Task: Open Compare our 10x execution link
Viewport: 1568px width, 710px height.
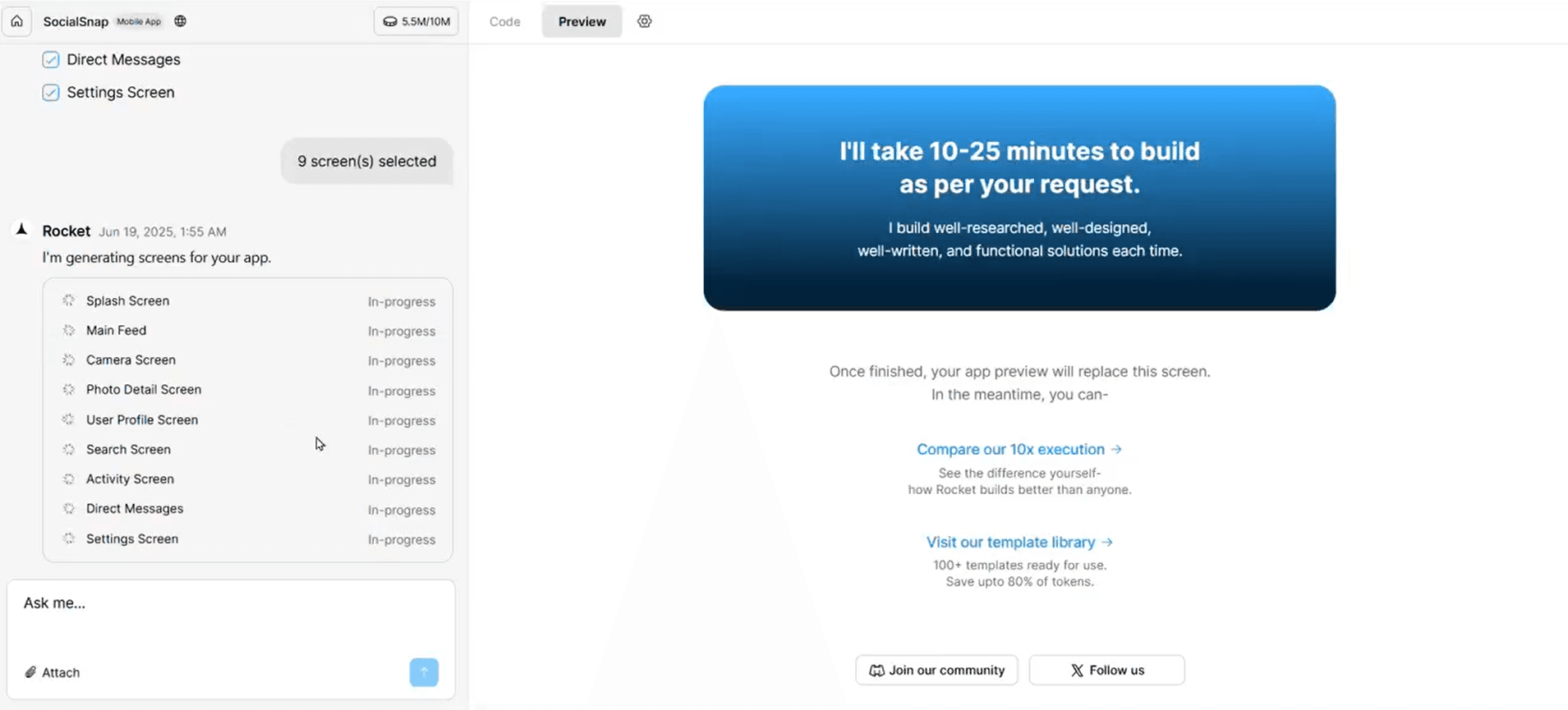Action: pos(1019,449)
